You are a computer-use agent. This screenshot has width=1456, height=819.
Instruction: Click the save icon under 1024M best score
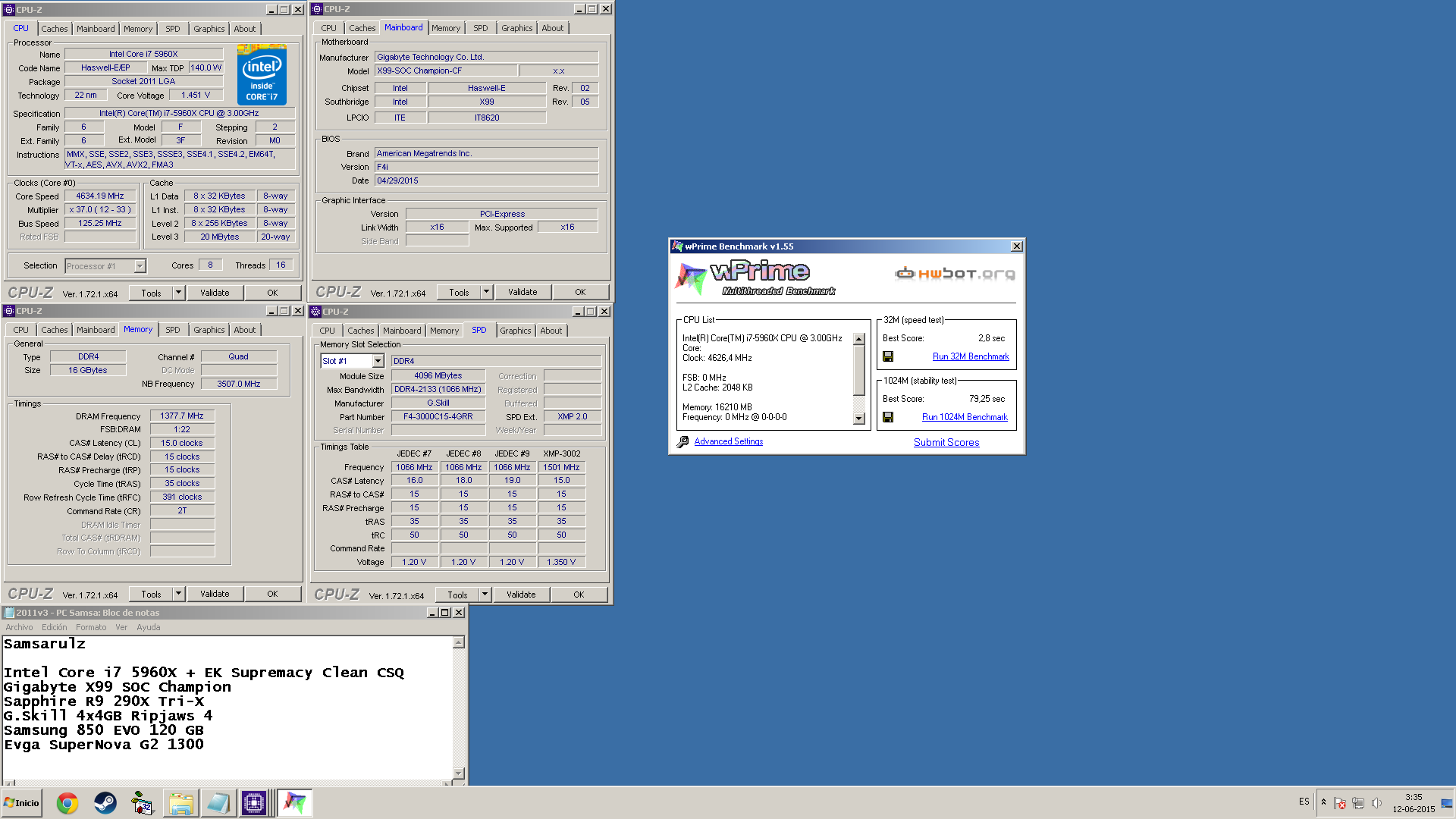pyautogui.click(x=888, y=417)
